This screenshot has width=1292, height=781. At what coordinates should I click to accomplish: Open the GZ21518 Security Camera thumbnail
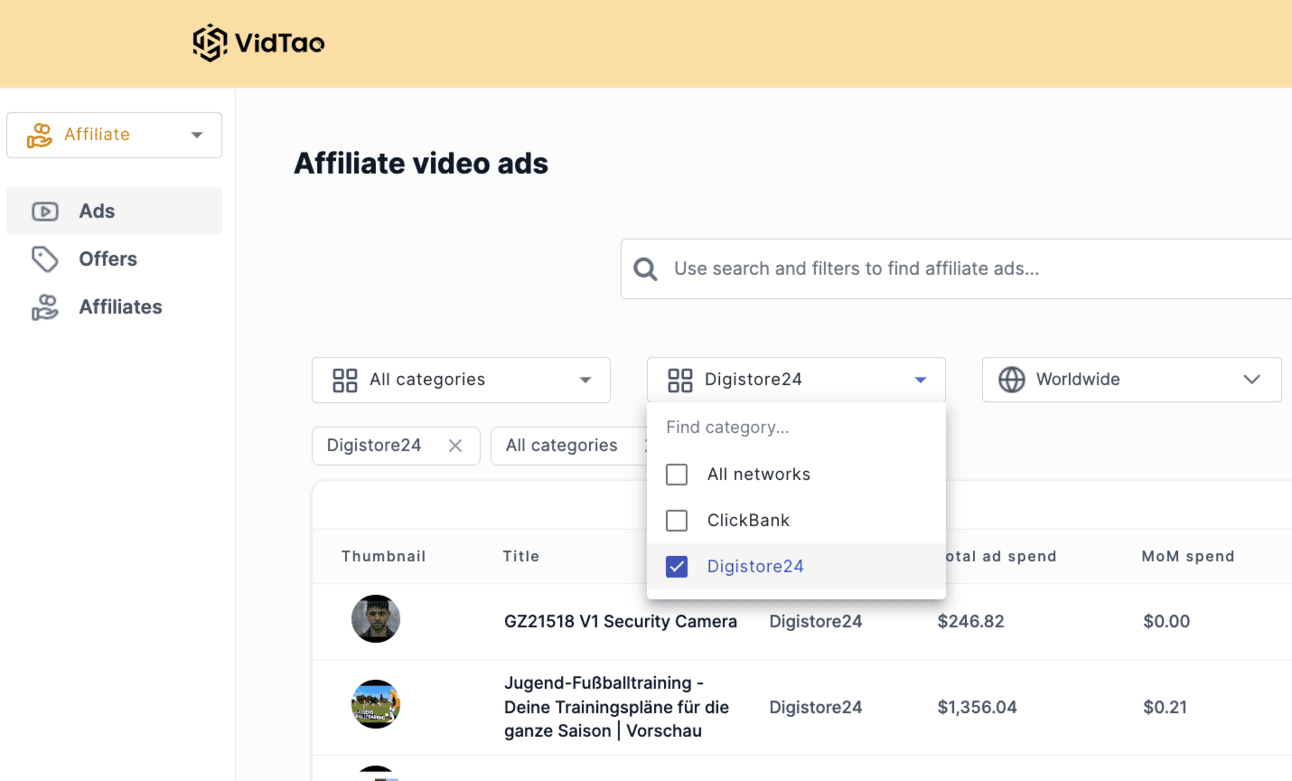376,619
